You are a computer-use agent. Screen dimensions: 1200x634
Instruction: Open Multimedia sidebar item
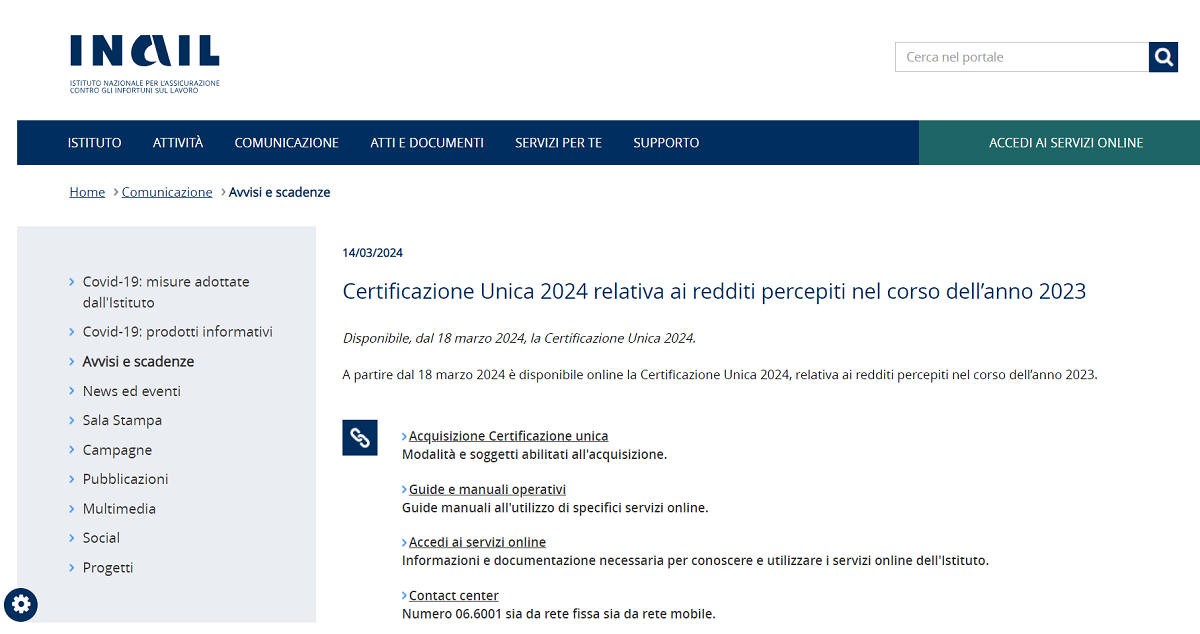pyautogui.click(x=119, y=509)
